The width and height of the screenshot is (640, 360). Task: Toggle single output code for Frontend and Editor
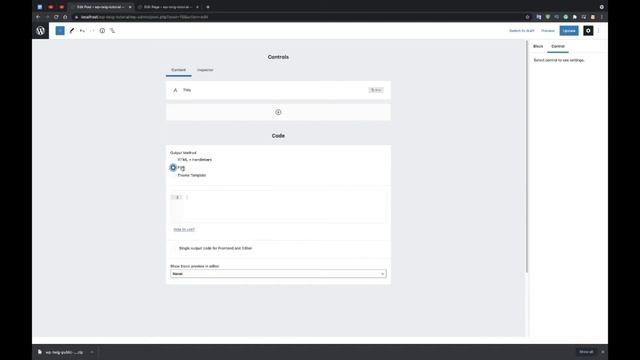pos(174,248)
